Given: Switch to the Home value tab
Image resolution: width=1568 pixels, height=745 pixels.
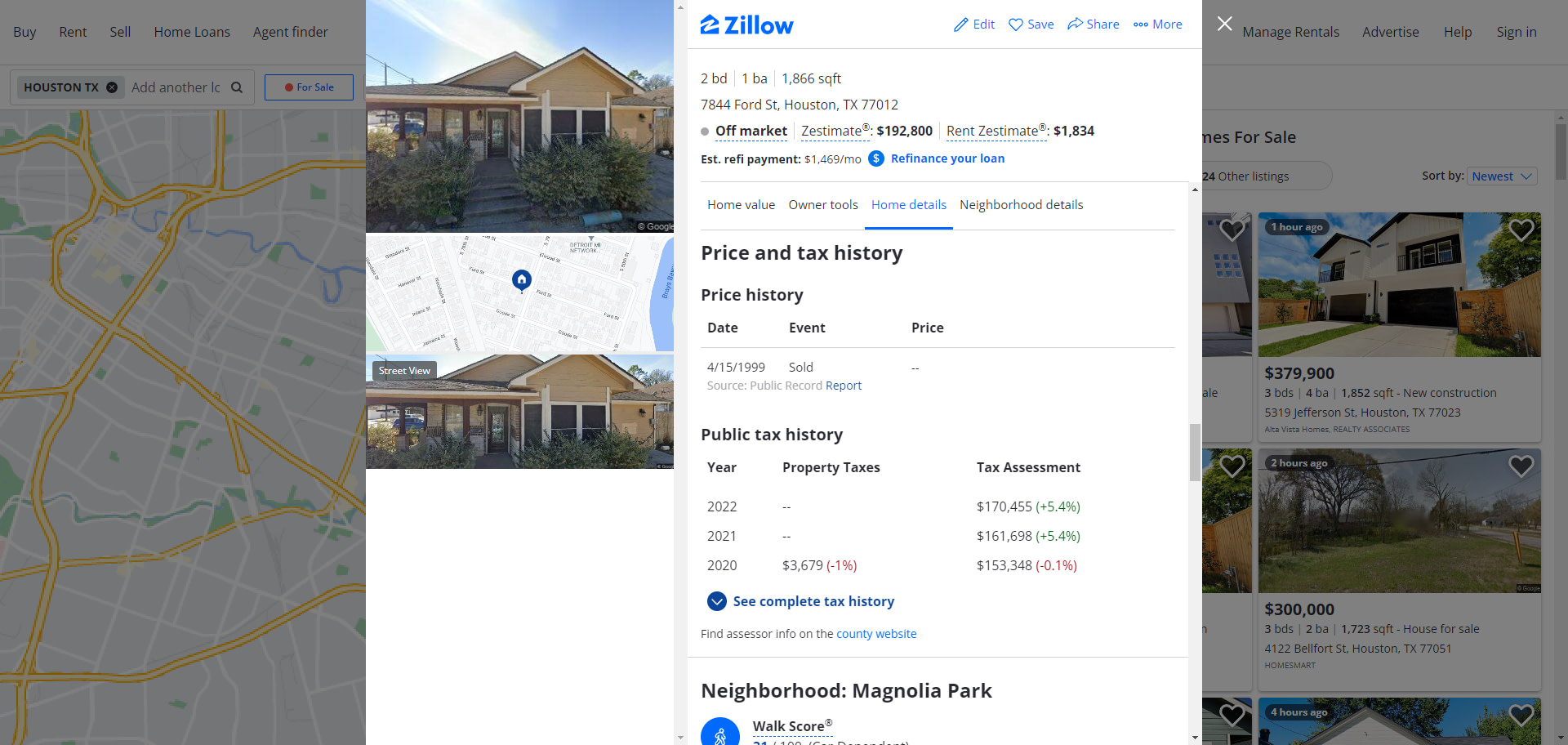Looking at the screenshot, I should coord(741,205).
